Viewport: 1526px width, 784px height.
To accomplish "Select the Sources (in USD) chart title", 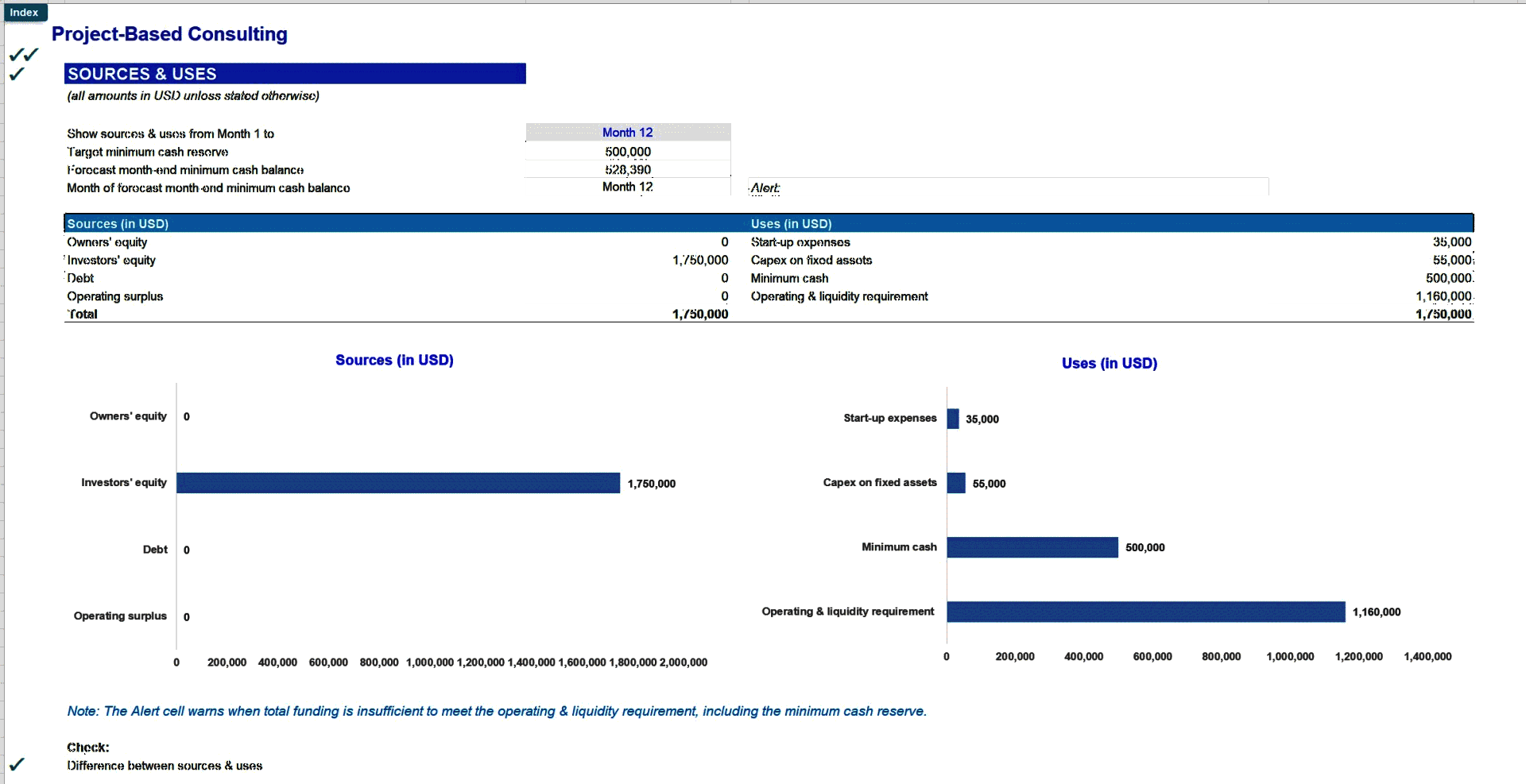I will 393,360.
